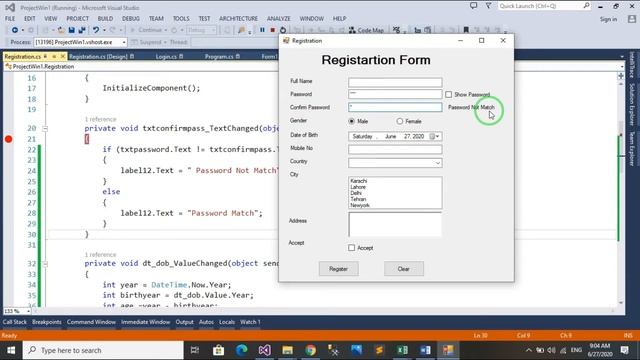Open Google Chrome from the taskbar
Viewport: 640px width, 360px height.
311,350
